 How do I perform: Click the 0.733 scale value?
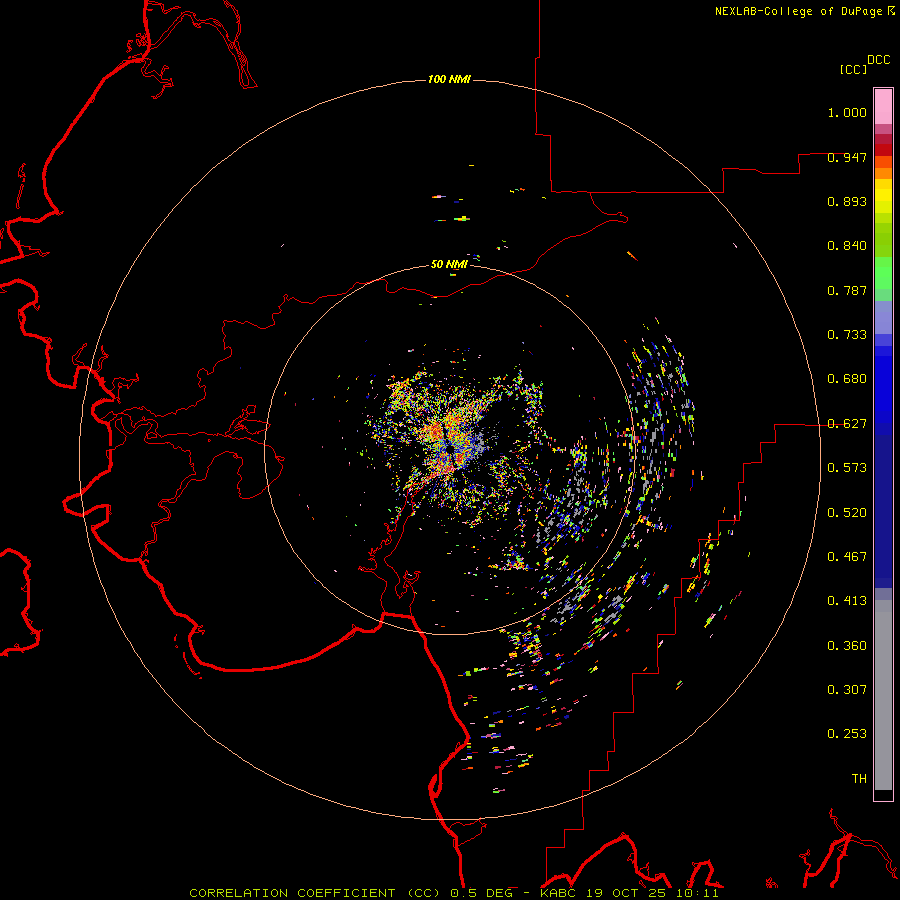coord(847,335)
